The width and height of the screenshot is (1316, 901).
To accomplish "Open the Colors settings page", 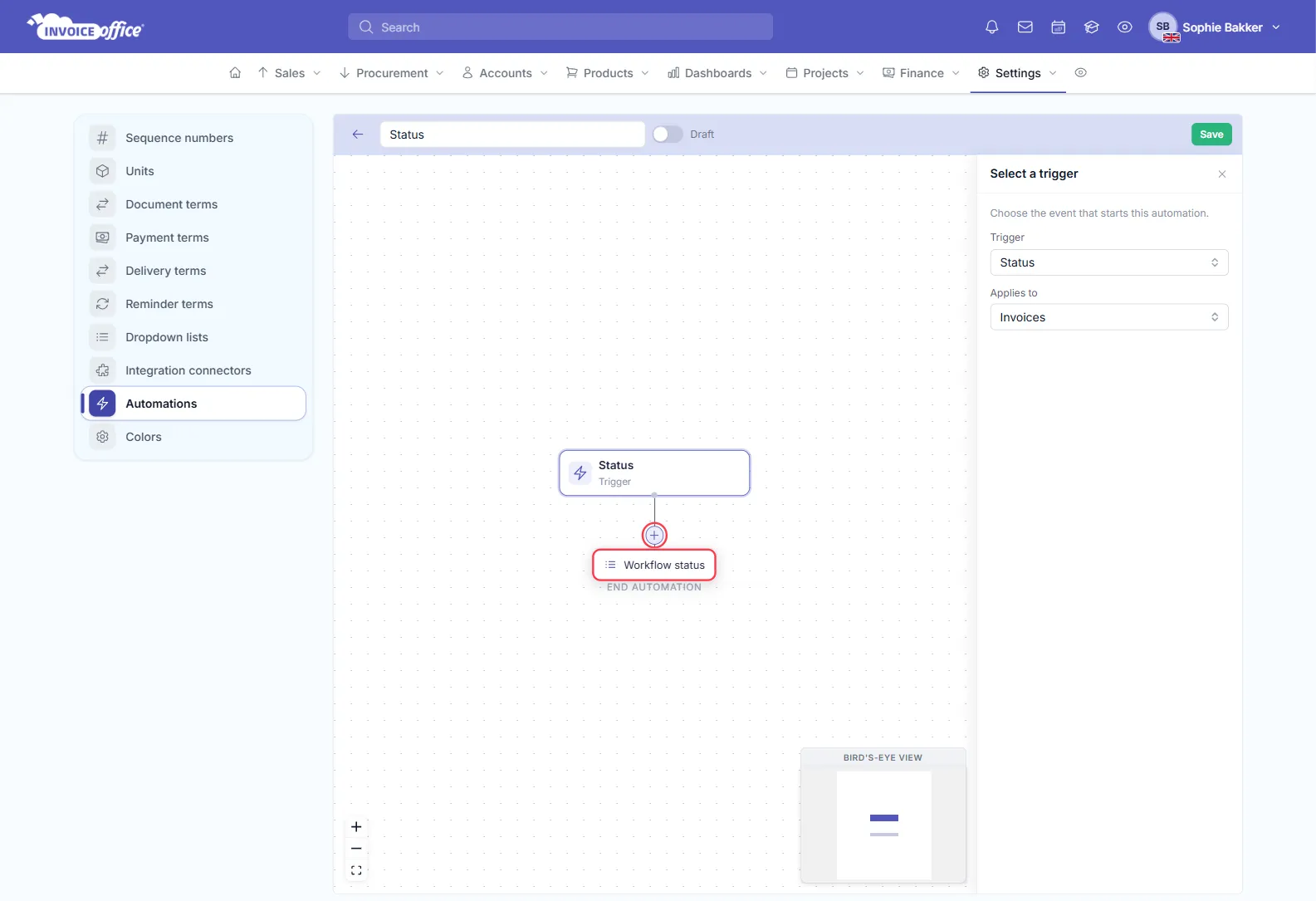I will pyautogui.click(x=193, y=437).
